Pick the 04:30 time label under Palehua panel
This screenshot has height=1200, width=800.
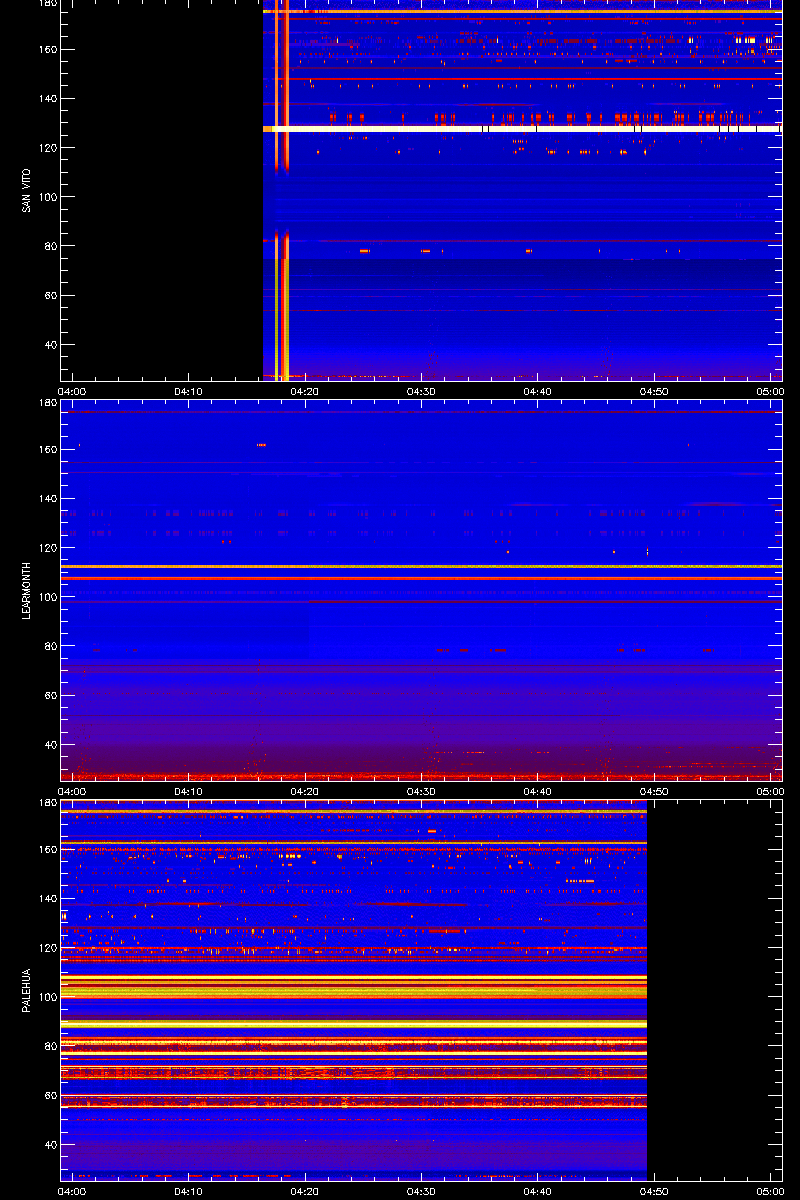click(x=422, y=1191)
